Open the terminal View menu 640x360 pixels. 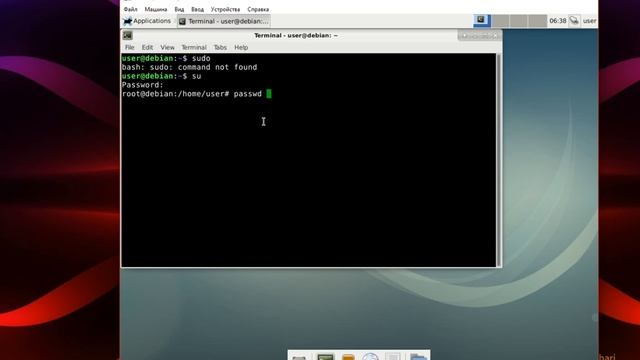coord(167,47)
